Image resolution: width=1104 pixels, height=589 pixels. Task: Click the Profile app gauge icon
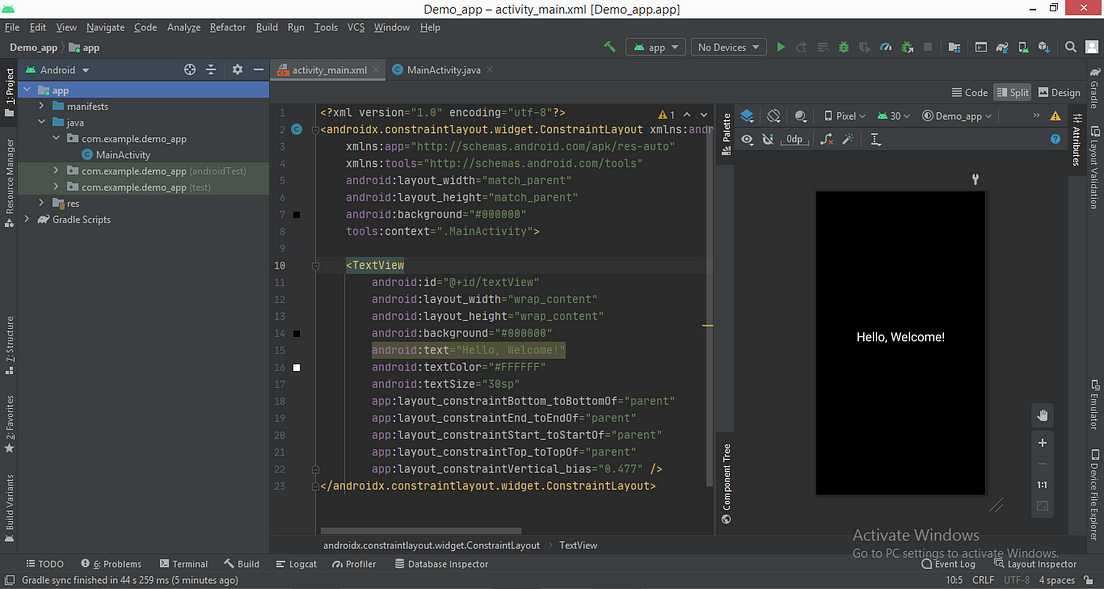point(886,47)
